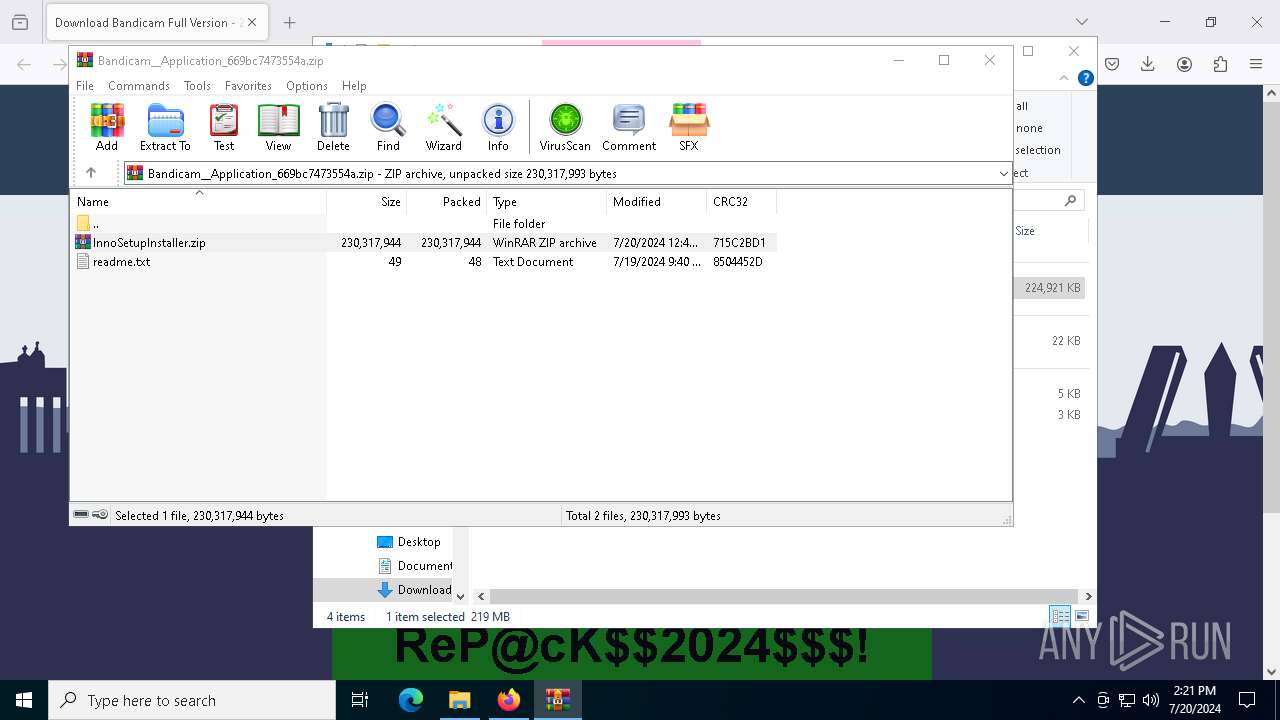This screenshot has width=1280, height=720.
Task: Expand the archive path dropdown
Action: pyautogui.click(x=1003, y=173)
